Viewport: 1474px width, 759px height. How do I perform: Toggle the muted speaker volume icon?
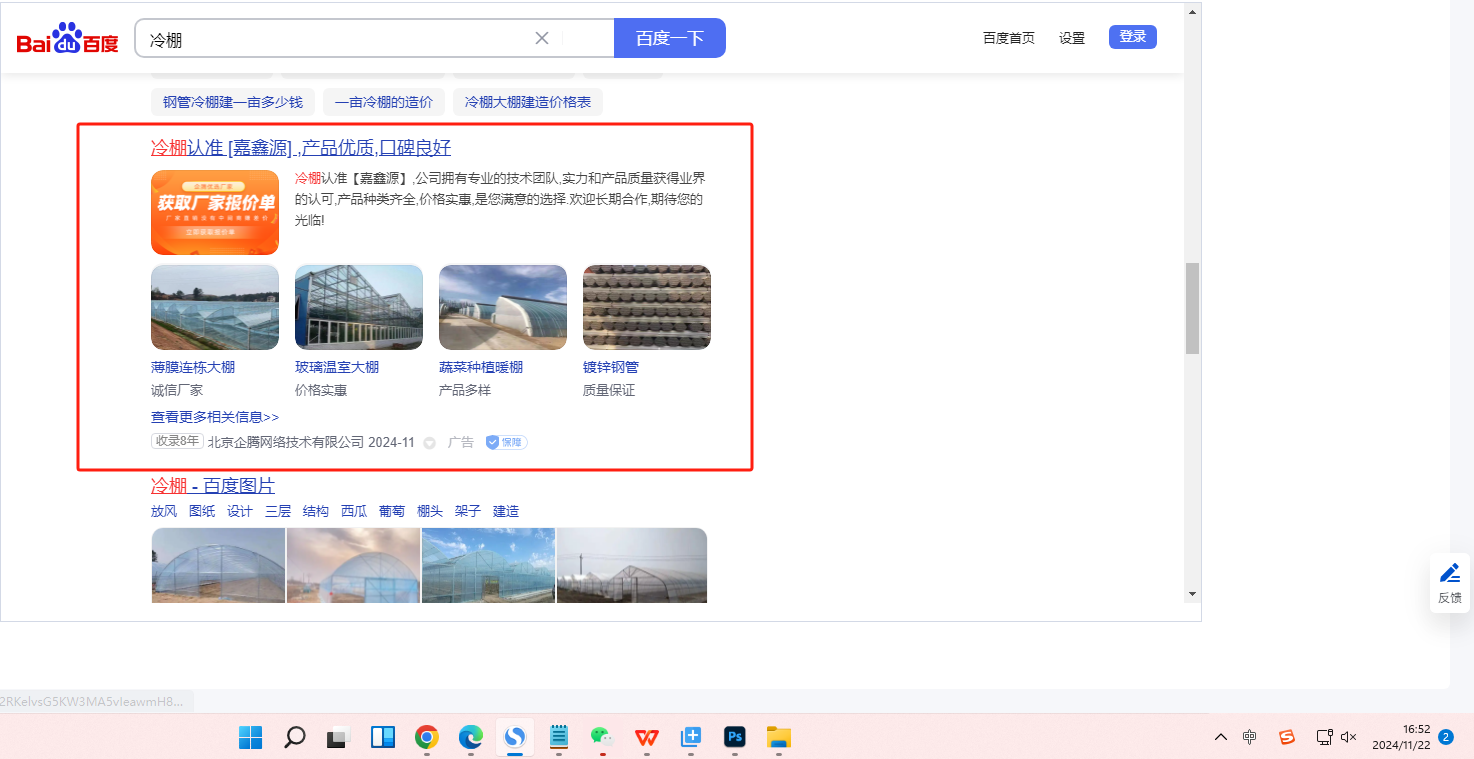pyautogui.click(x=1348, y=737)
